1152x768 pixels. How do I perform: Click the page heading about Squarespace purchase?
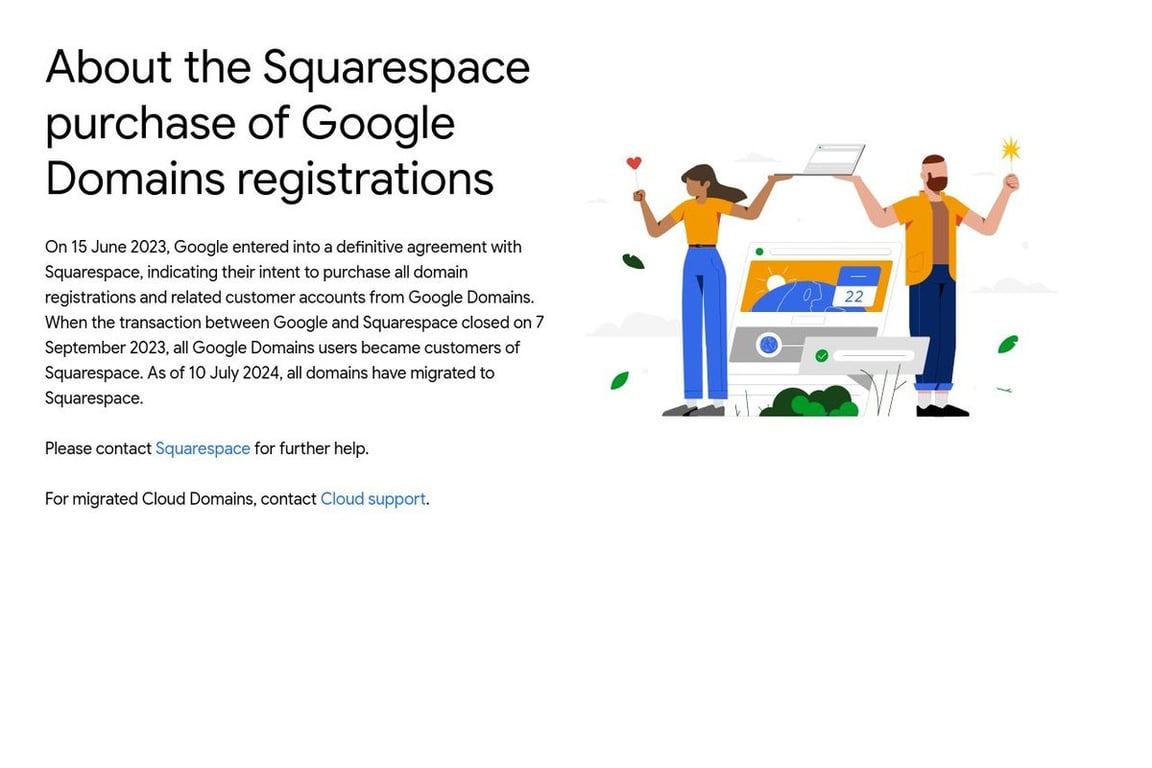287,123
